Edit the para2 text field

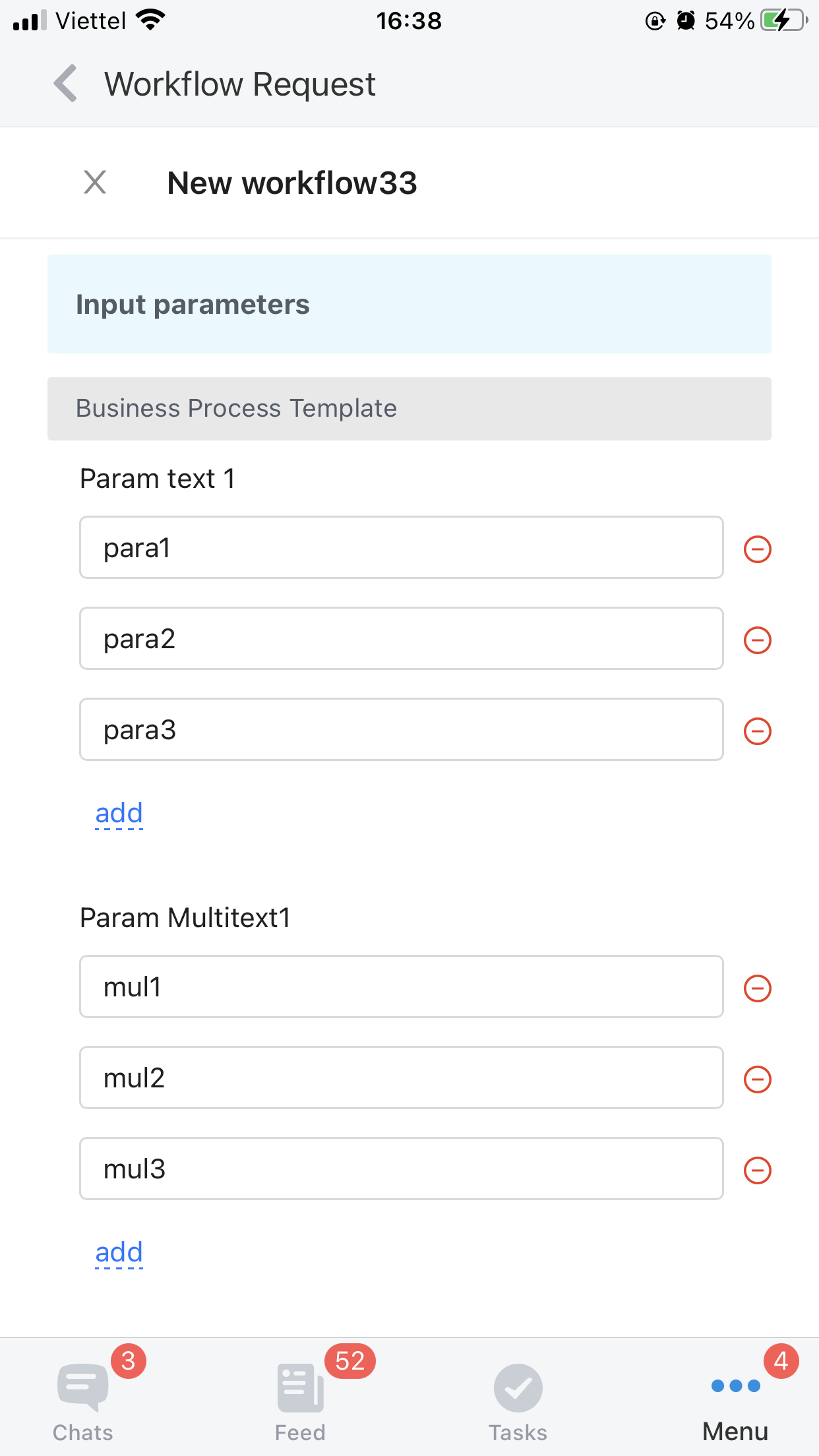tap(401, 638)
